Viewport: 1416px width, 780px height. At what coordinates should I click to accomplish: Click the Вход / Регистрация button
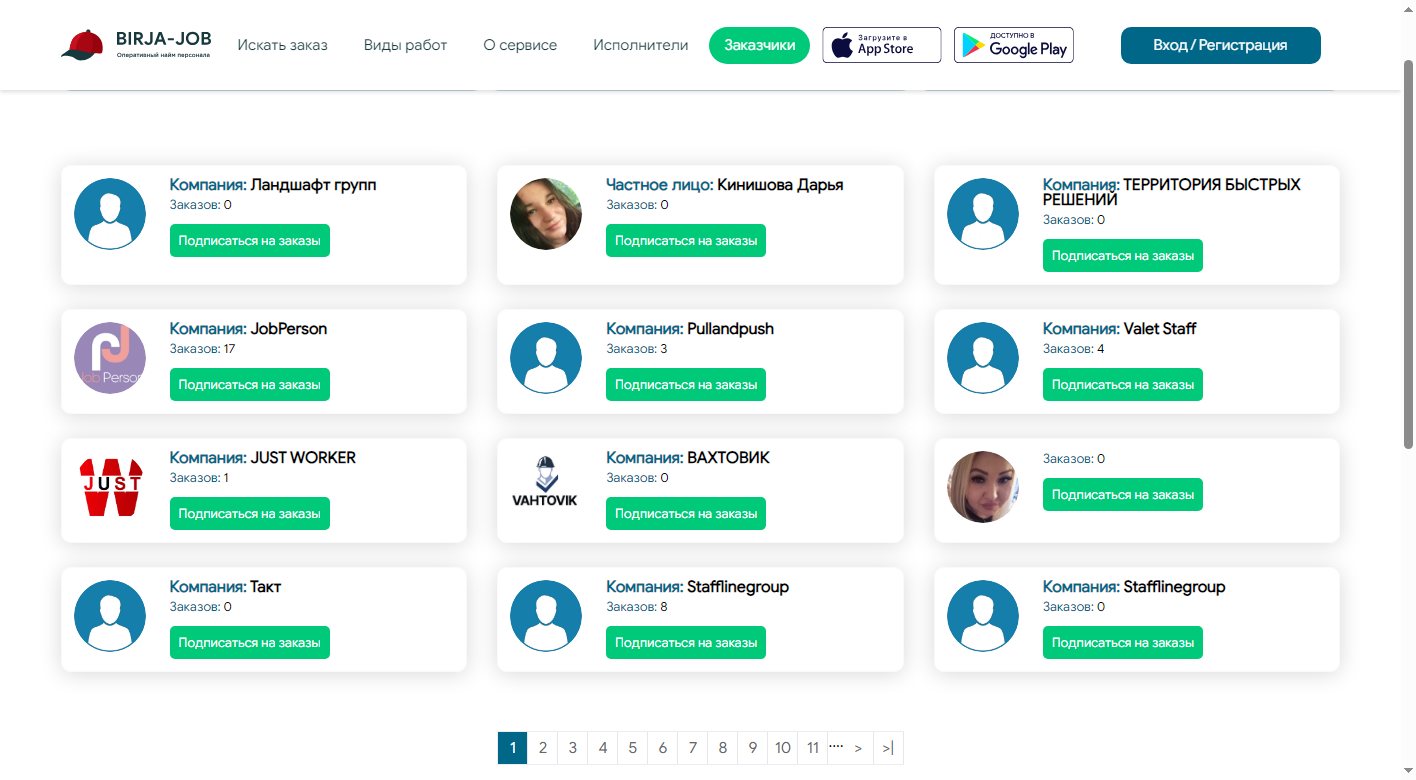1220,45
